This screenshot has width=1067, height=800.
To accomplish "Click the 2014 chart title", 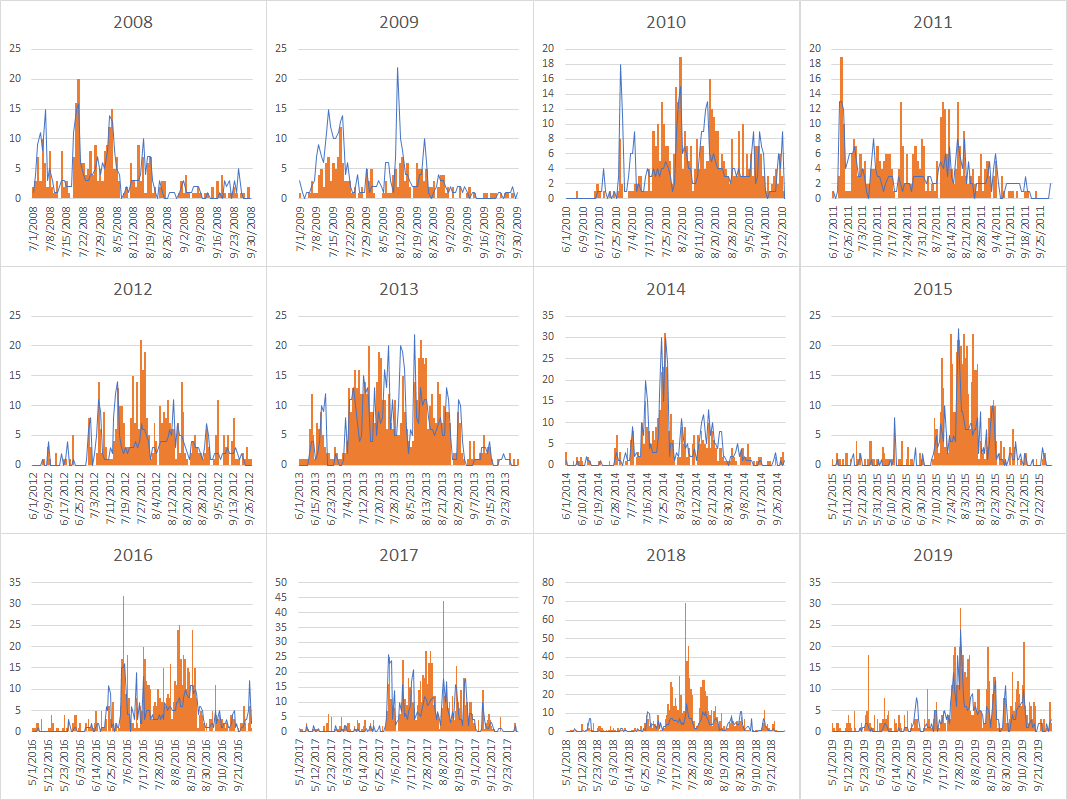I will point(666,289).
